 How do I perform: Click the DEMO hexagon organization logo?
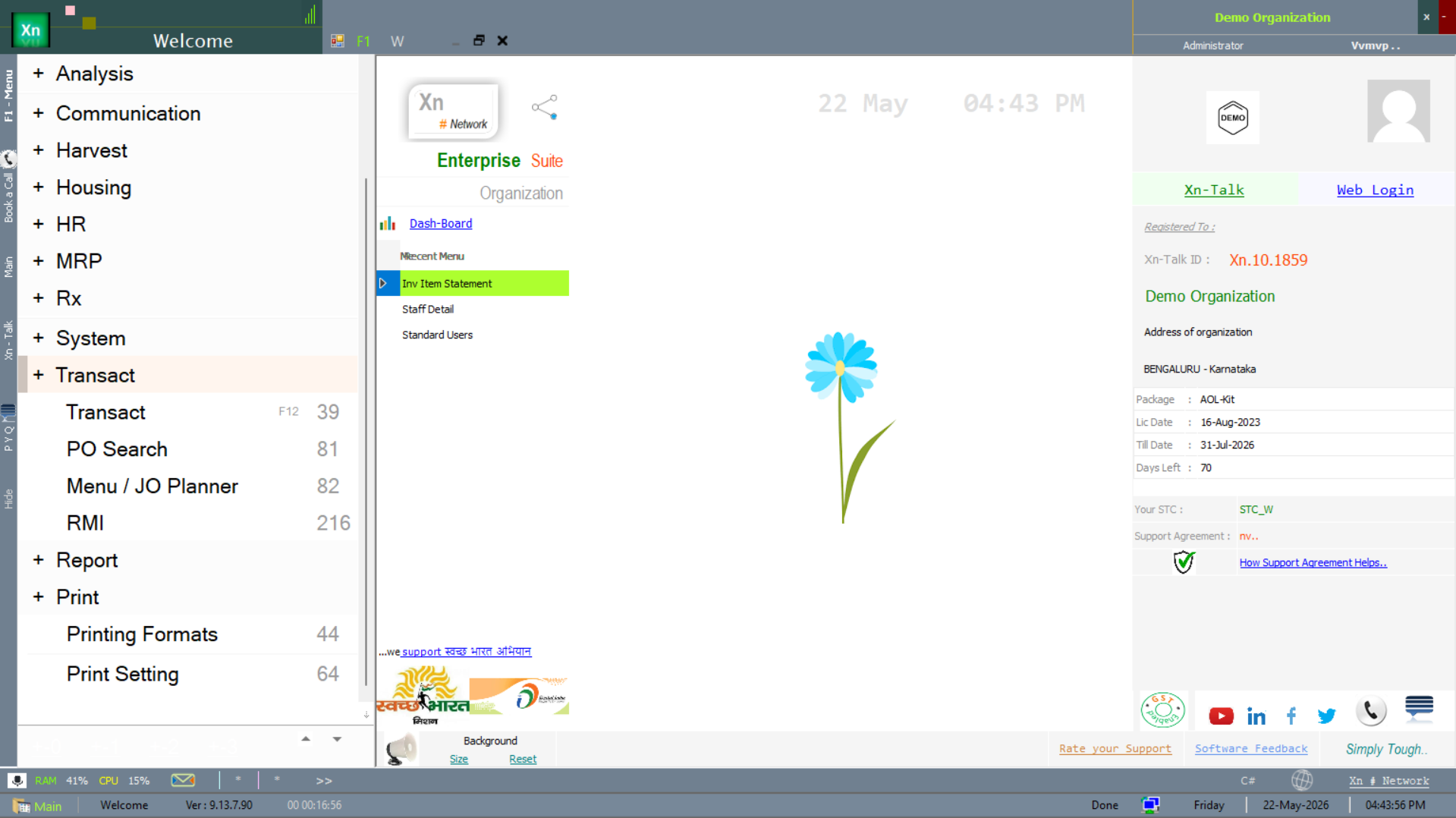[1233, 118]
